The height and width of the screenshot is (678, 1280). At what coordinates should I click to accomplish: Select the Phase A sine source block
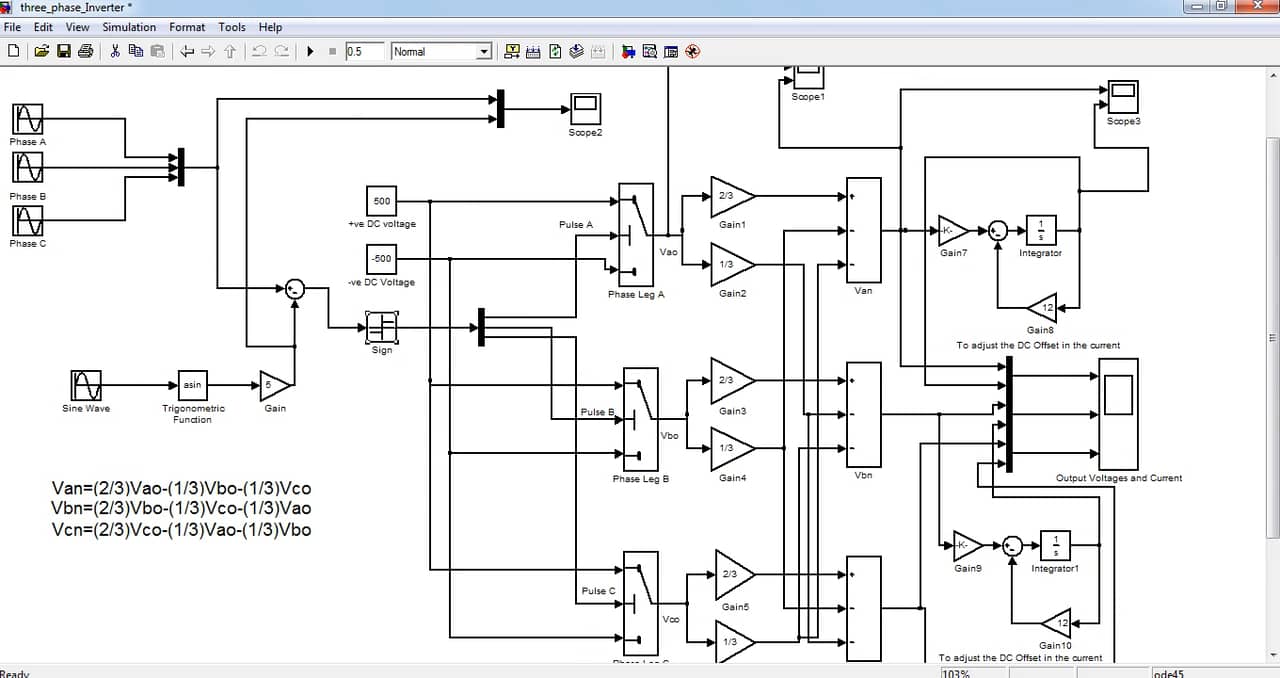pos(28,119)
